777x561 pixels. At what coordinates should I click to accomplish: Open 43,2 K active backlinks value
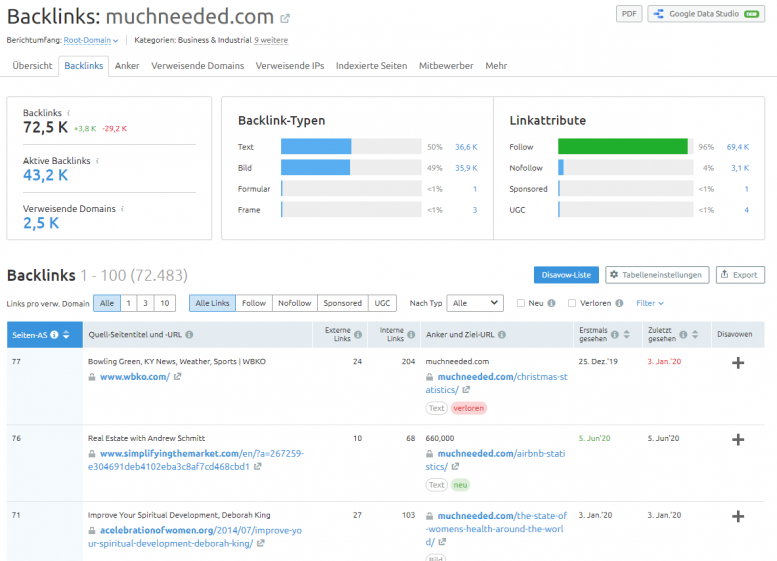pos(46,175)
